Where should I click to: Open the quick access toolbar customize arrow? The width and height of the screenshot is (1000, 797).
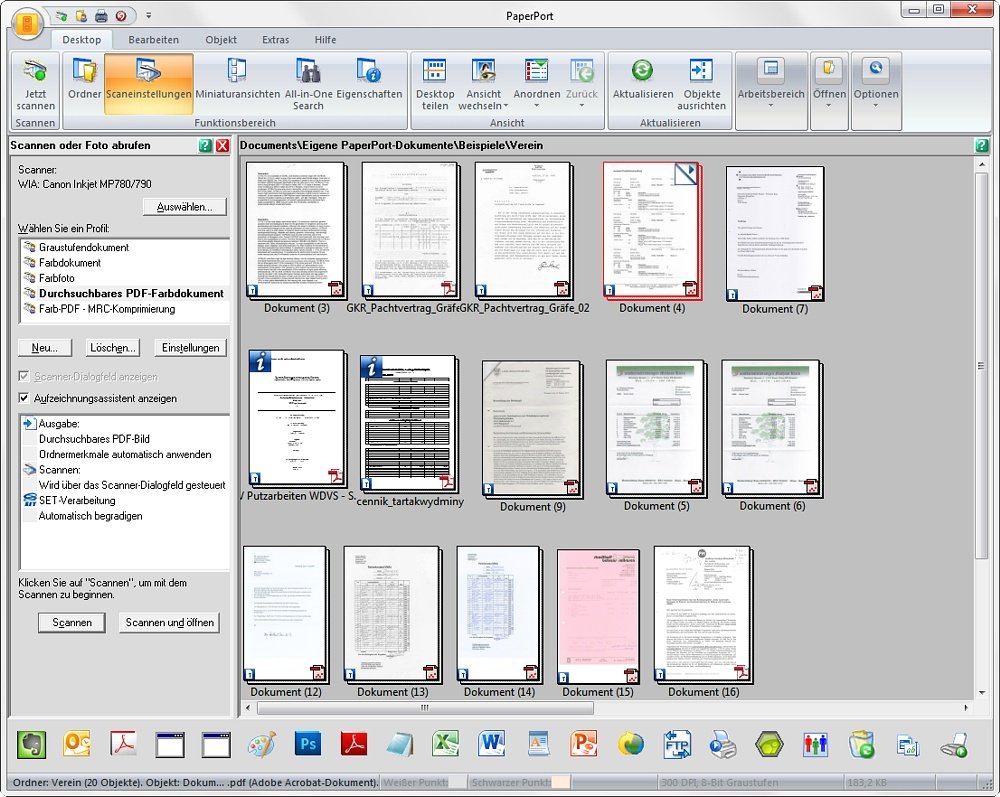[149, 15]
